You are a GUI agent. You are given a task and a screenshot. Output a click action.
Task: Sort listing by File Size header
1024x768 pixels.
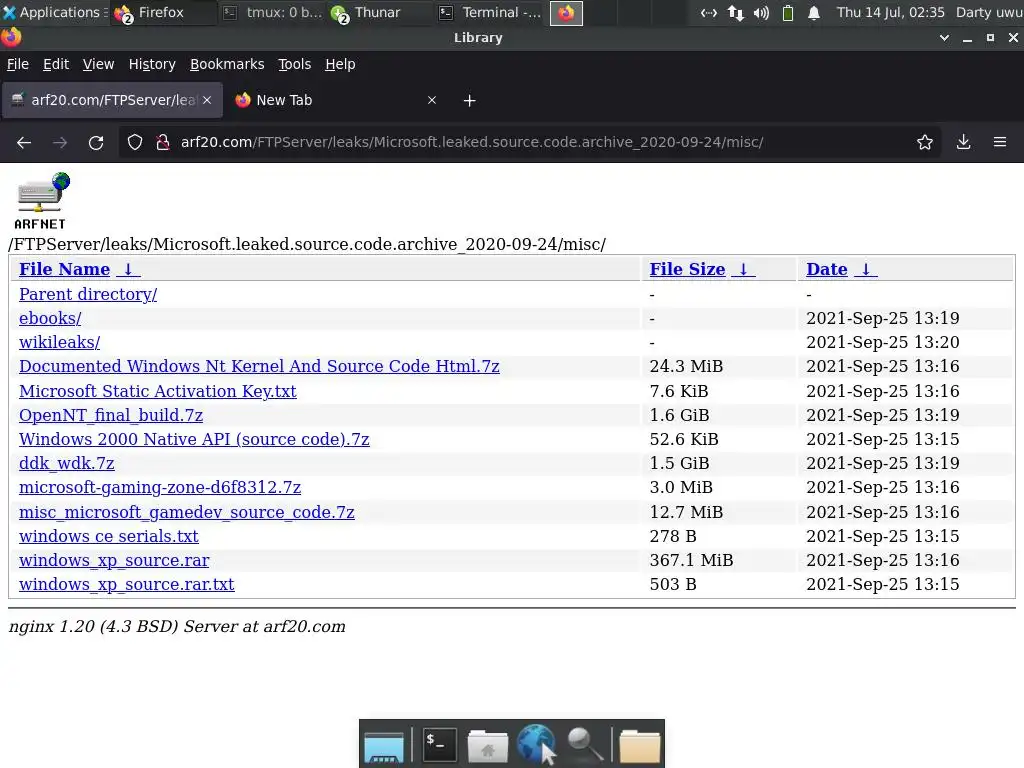coord(687,269)
